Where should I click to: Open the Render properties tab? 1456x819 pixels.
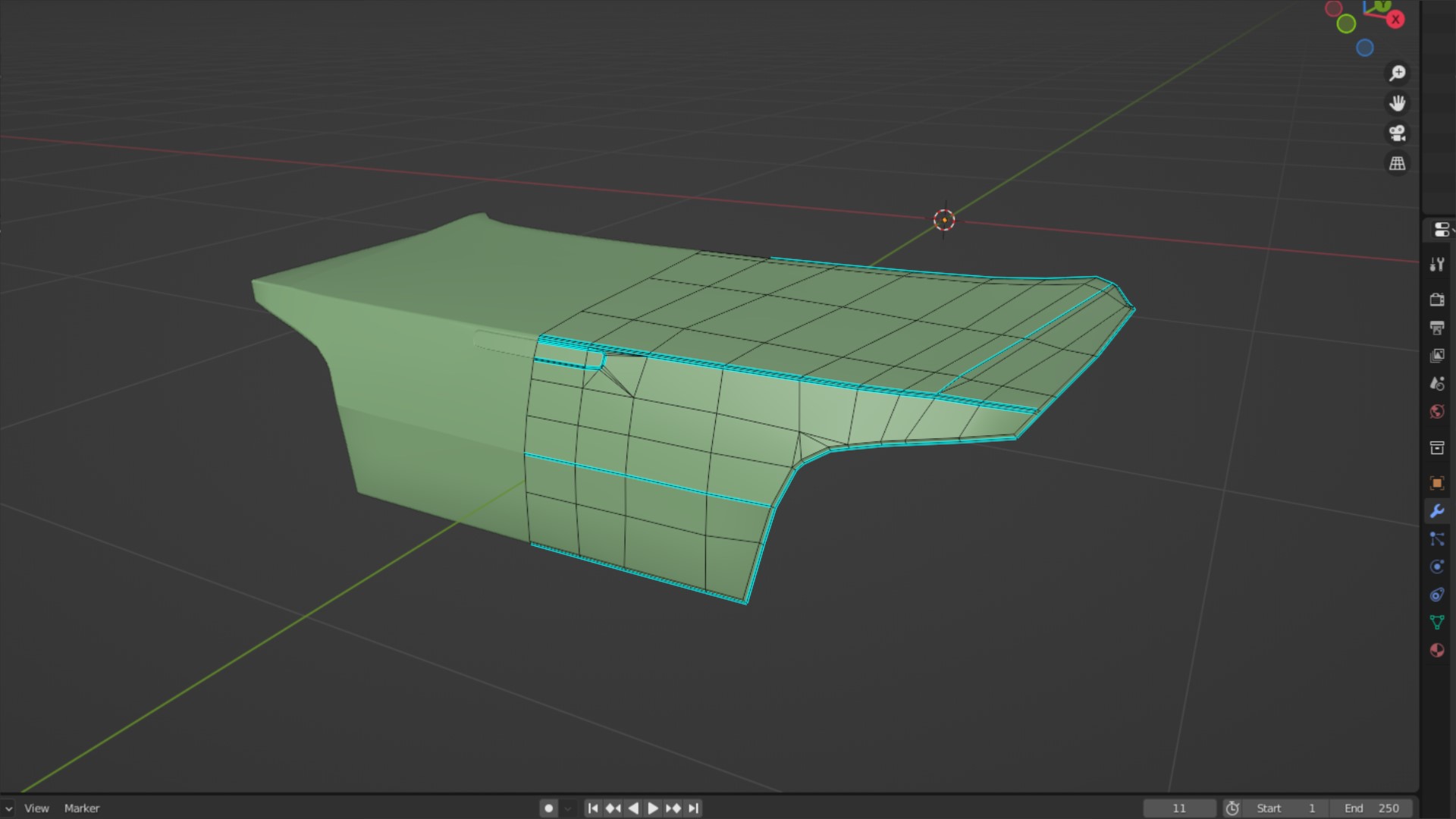click(x=1437, y=300)
